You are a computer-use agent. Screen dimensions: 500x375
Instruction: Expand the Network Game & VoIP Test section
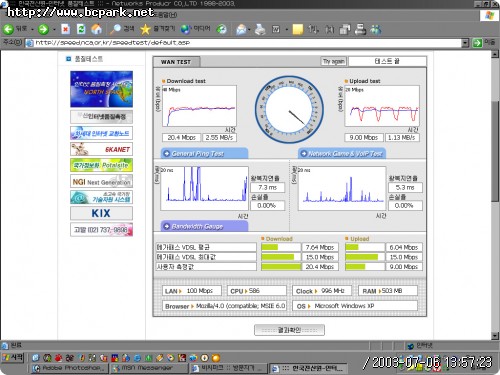point(342,153)
